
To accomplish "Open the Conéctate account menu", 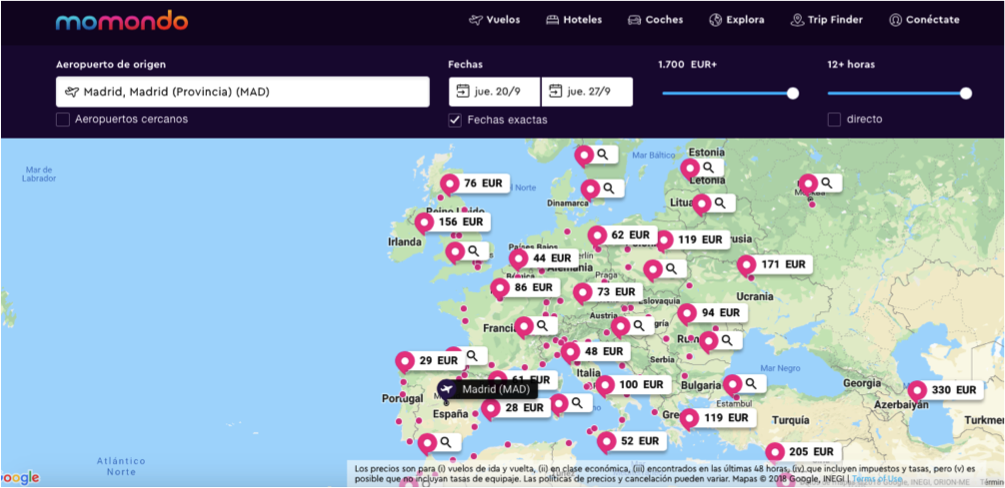I will point(924,20).
